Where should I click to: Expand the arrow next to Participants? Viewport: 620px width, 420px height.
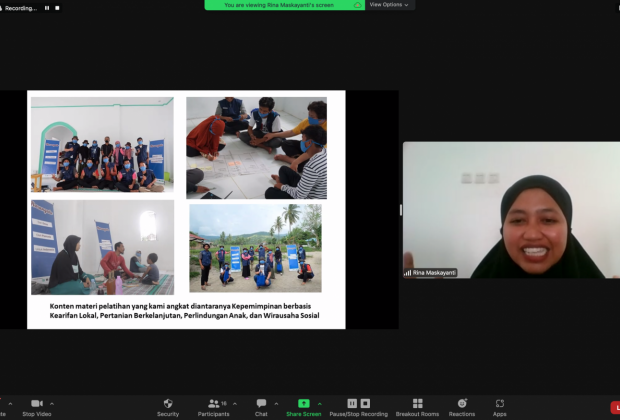pyautogui.click(x=236, y=403)
